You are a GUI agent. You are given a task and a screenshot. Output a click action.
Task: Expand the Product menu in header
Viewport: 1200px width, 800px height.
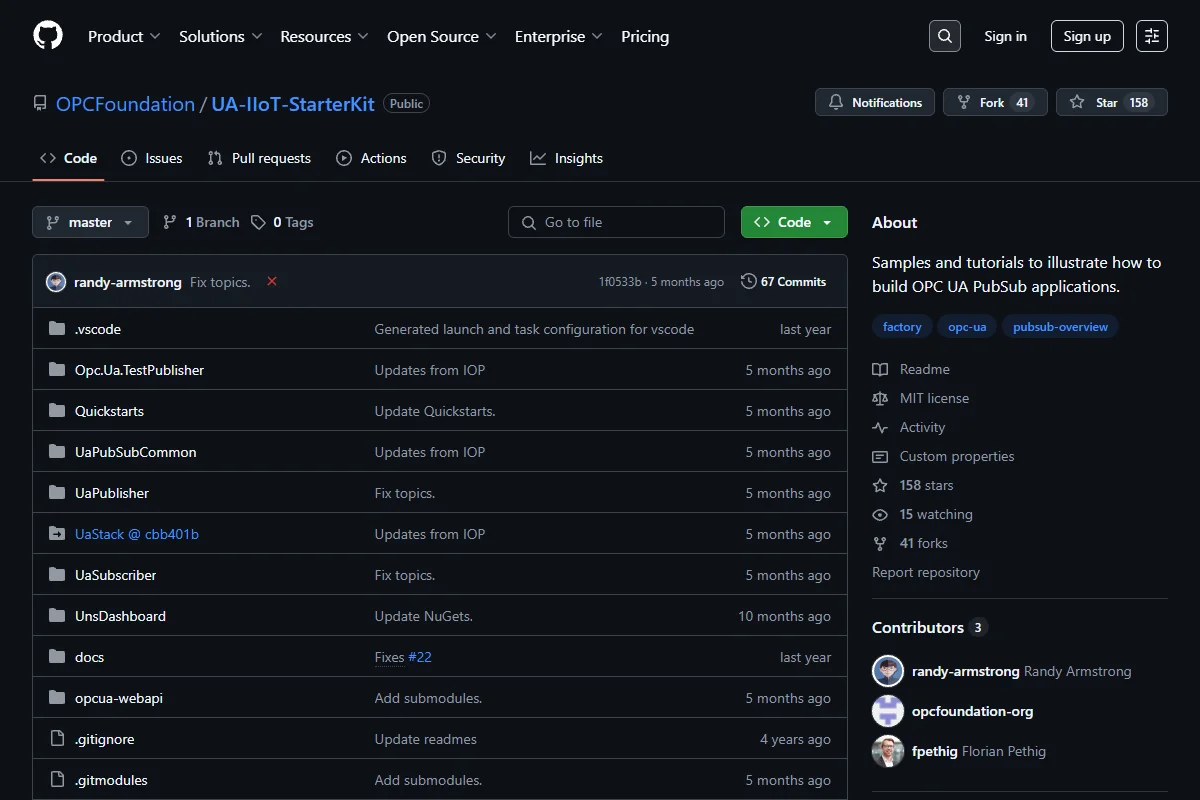(x=124, y=36)
